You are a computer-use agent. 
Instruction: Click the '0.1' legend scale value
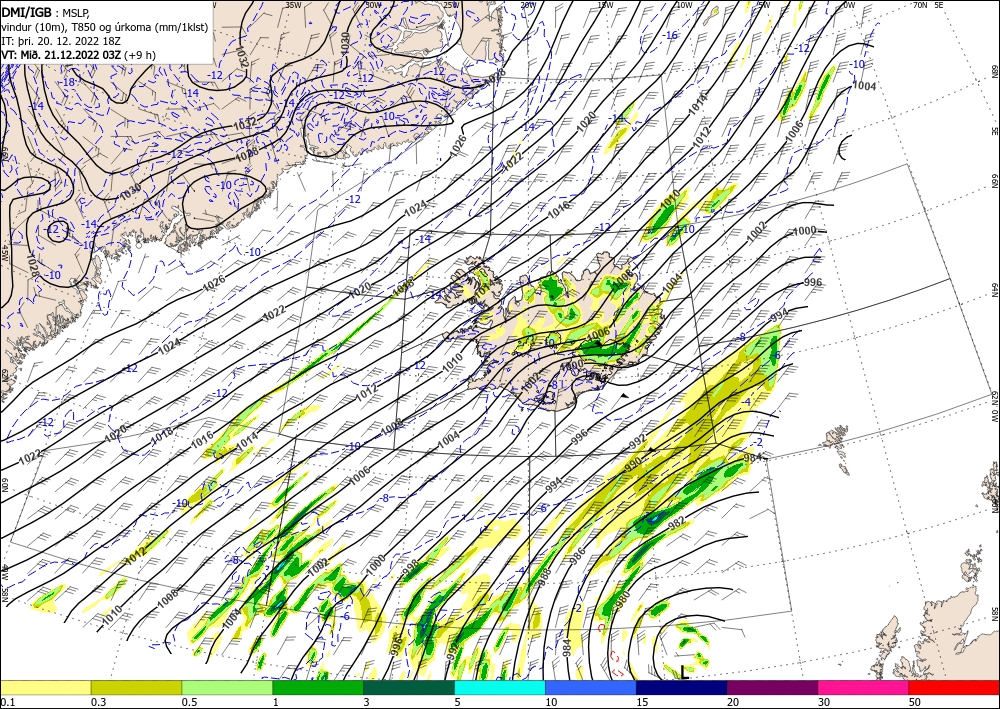[7, 702]
